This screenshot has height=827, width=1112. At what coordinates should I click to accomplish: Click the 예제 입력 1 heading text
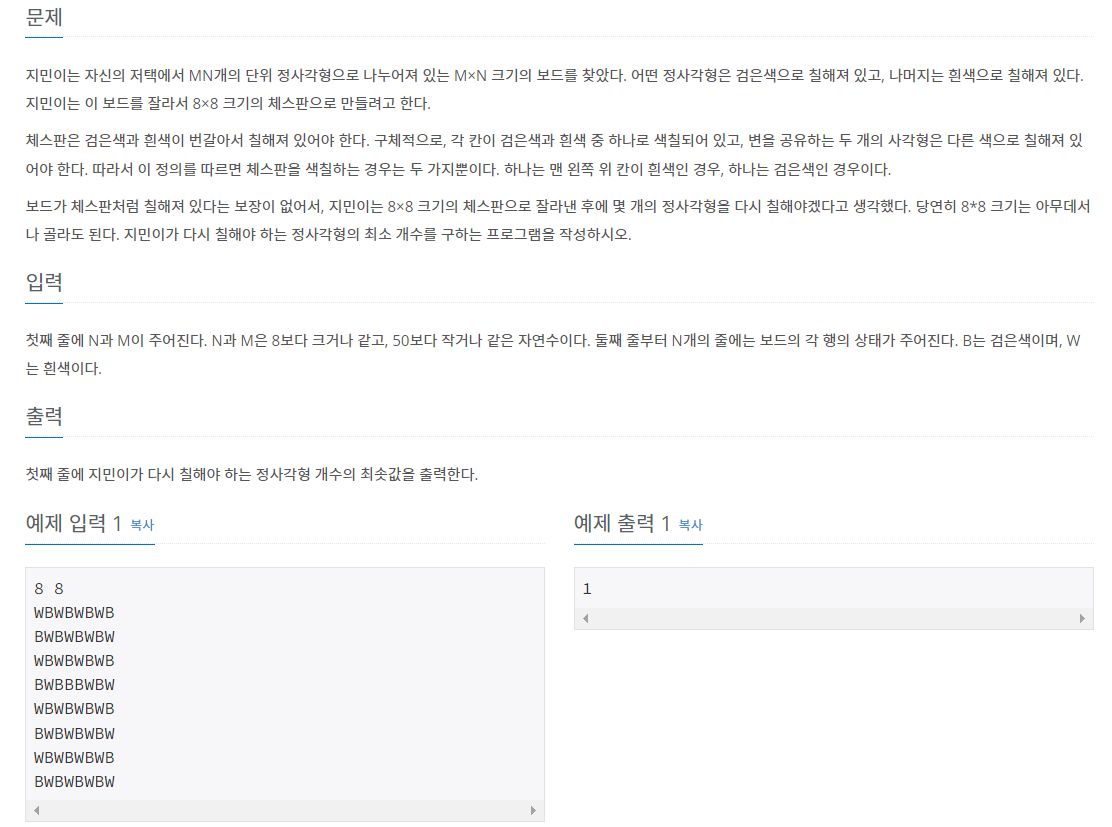pos(73,523)
